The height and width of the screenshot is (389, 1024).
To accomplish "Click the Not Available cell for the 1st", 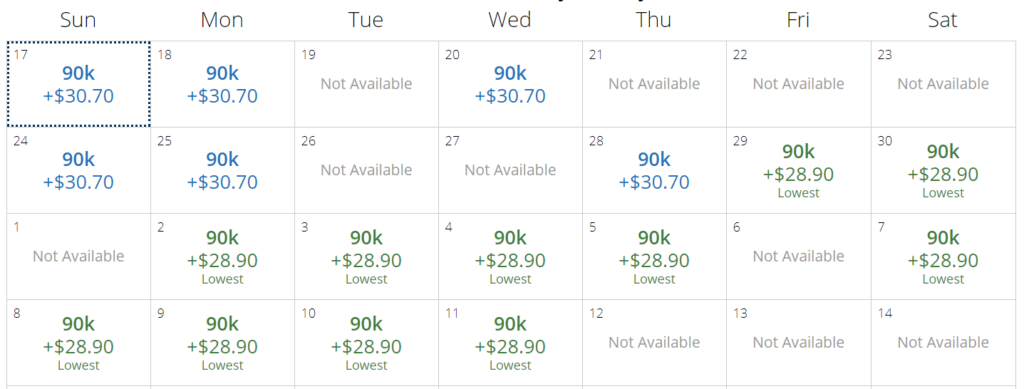I will pyautogui.click(x=78, y=257).
